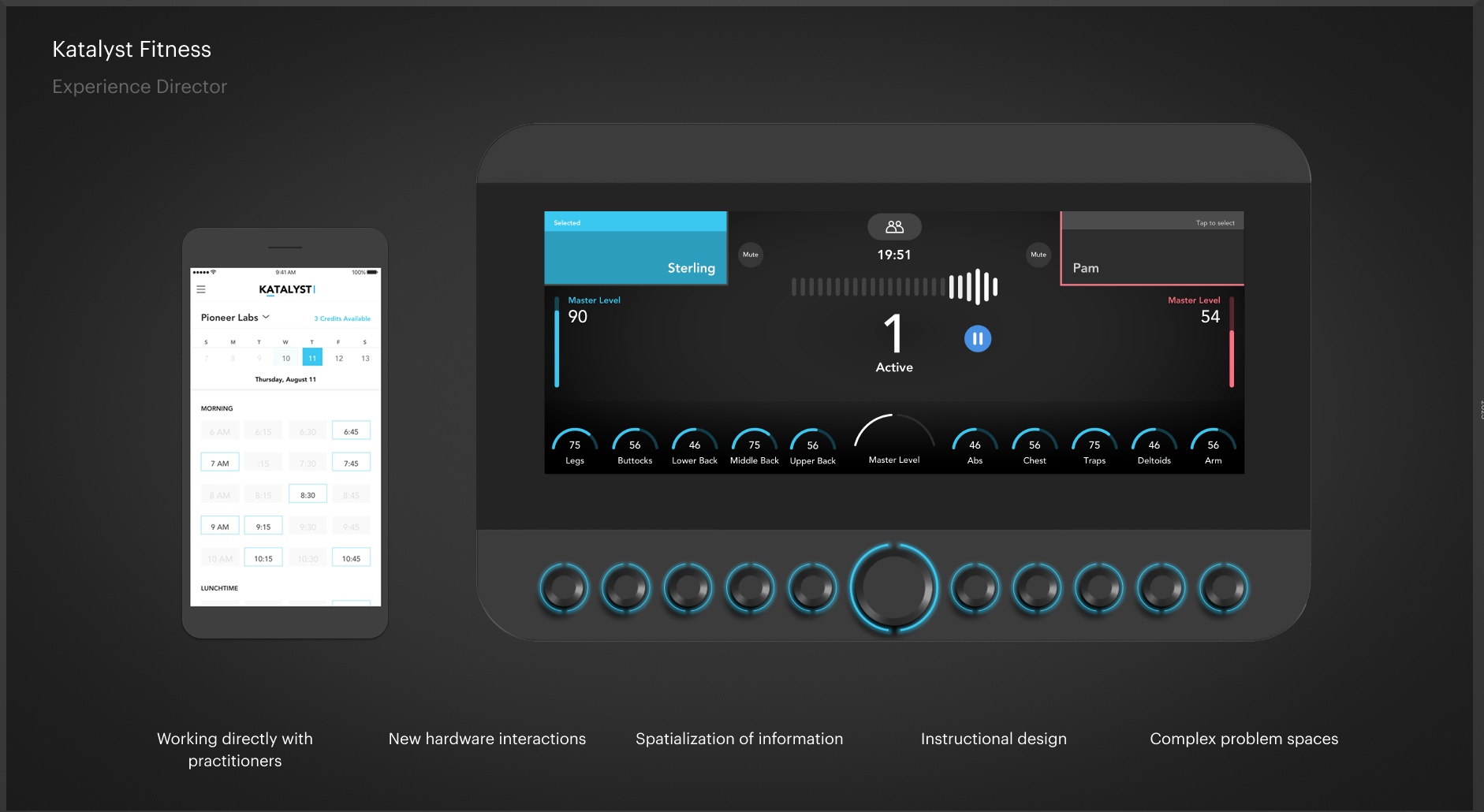The width and height of the screenshot is (1484, 812).
Task: Select Saturday 13 in the calendar
Action: 365,358
